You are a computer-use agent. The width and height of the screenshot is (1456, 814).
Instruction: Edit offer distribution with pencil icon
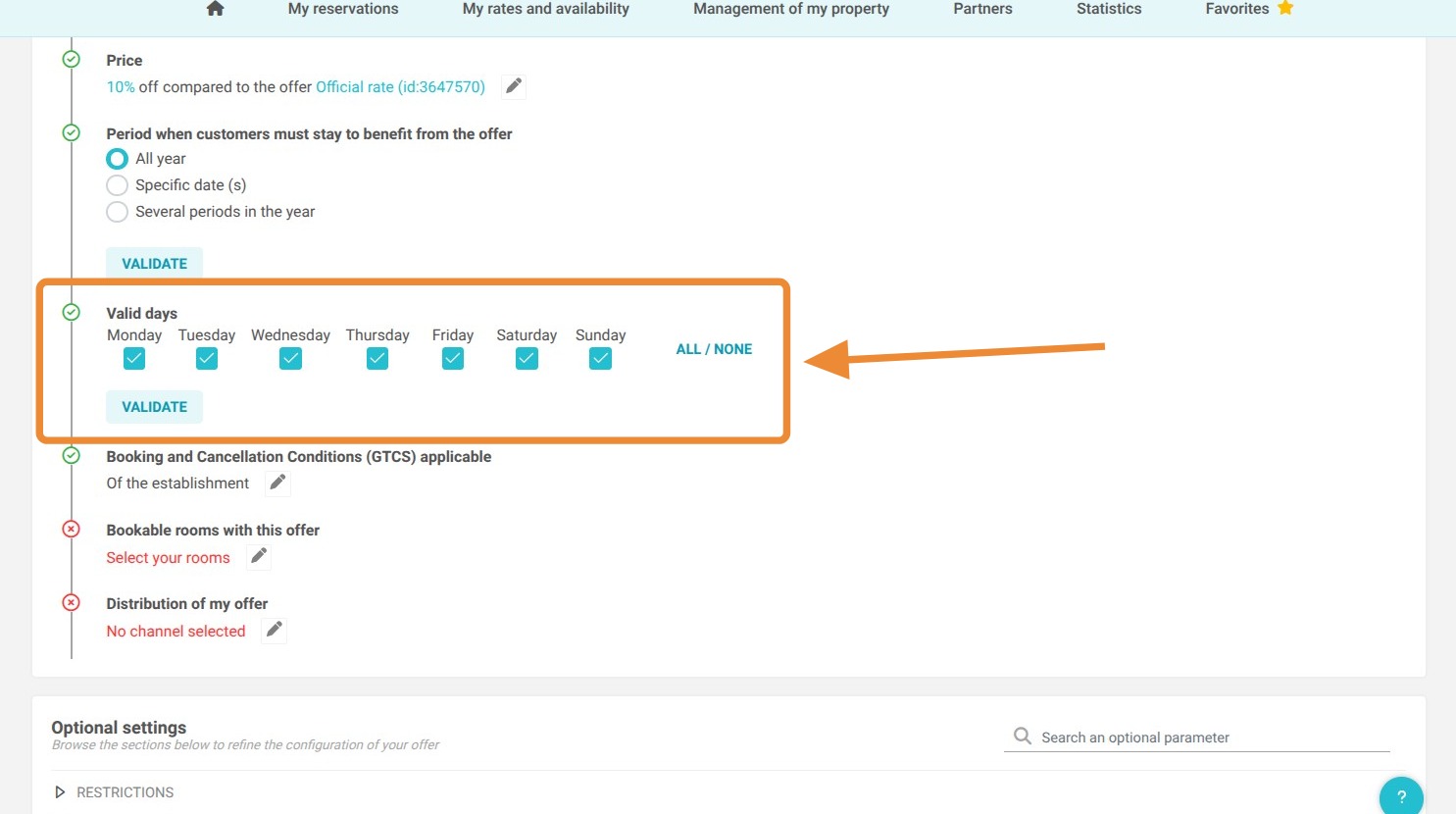click(275, 630)
